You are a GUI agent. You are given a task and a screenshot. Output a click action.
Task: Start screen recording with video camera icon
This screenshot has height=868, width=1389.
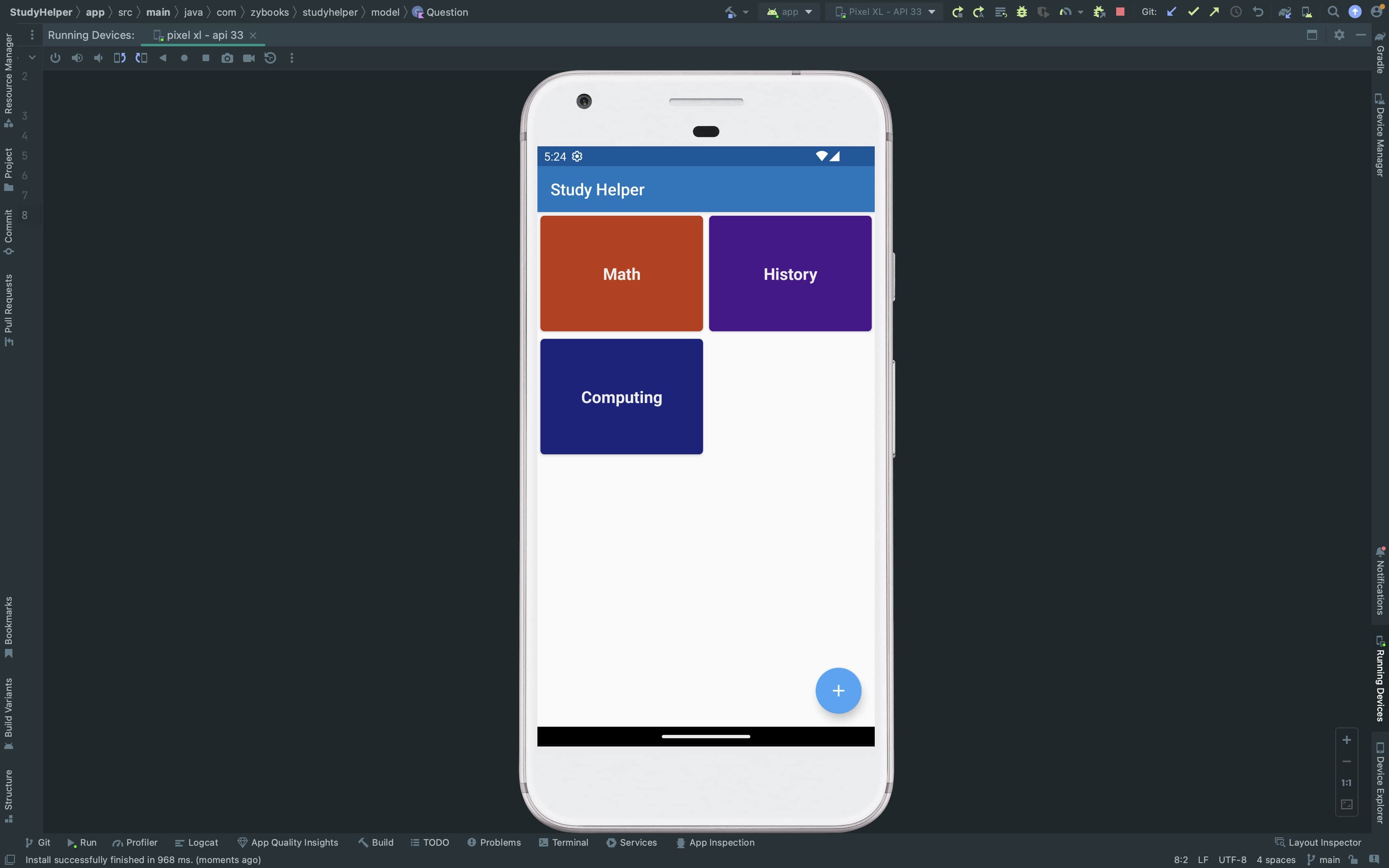tap(249, 58)
